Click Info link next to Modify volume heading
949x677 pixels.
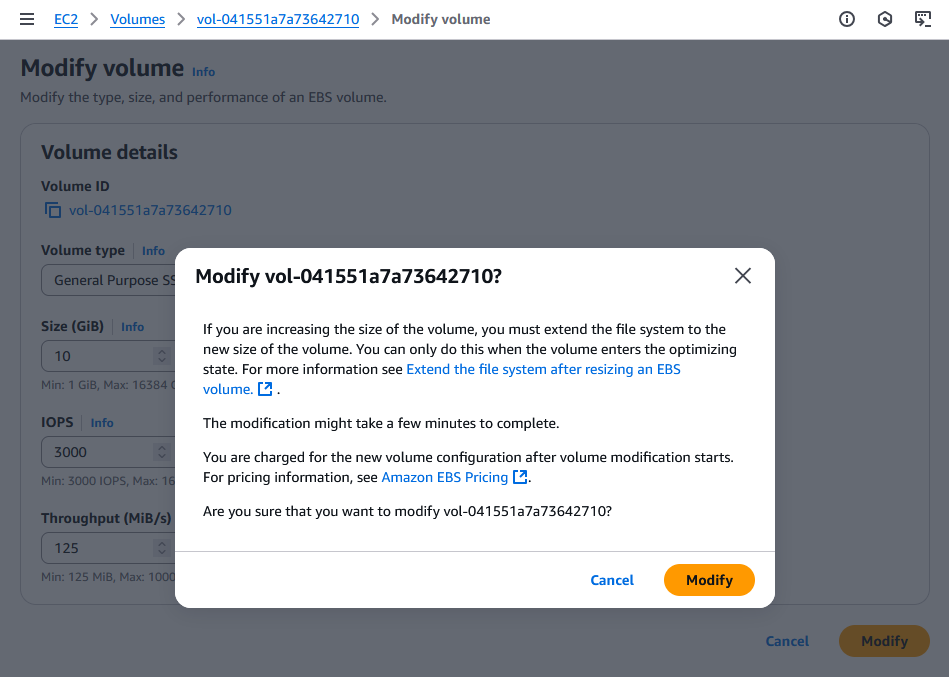(203, 72)
